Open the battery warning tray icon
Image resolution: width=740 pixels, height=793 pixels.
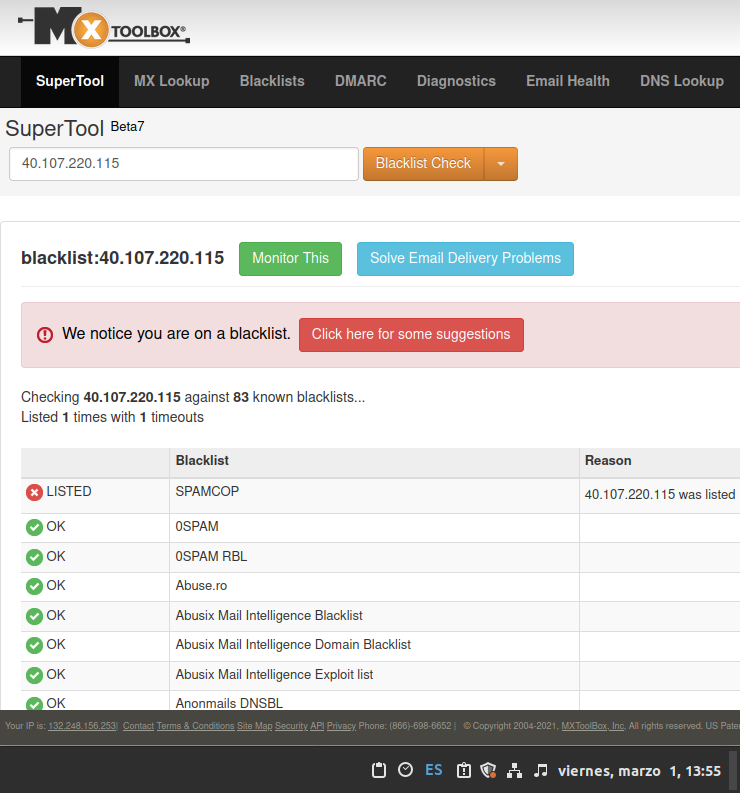click(x=463, y=770)
